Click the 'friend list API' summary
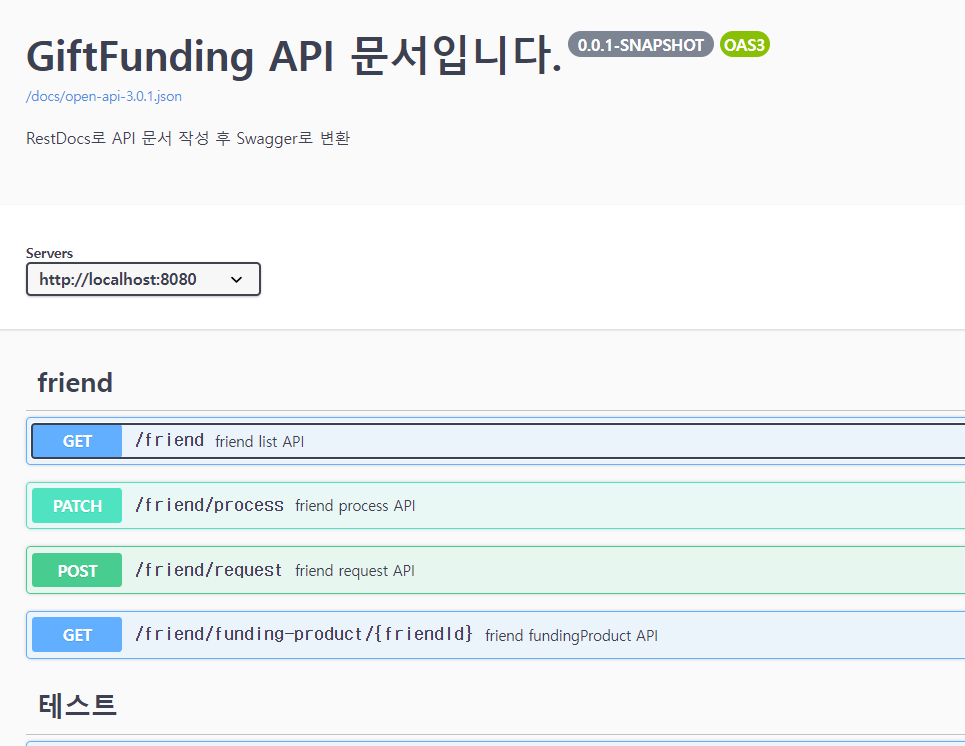Viewport: 965px width, 746px height. pyautogui.click(x=260, y=441)
